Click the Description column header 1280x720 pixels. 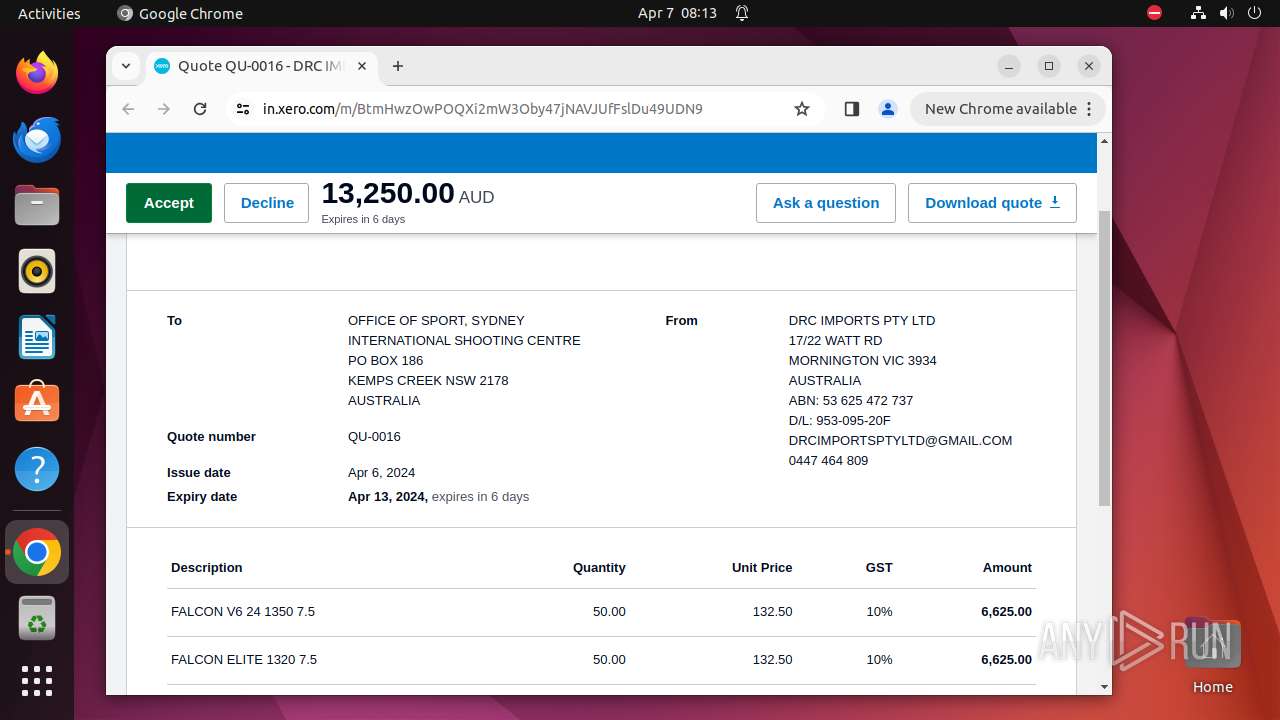[x=207, y=568]
